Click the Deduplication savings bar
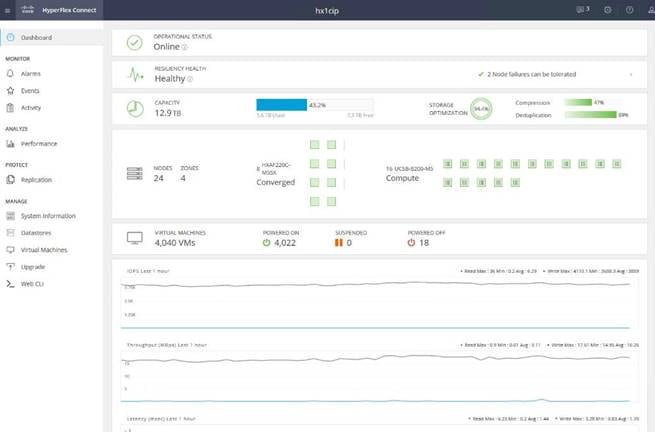The height and width of the screenshot is (432, 655). coord(592,115)
